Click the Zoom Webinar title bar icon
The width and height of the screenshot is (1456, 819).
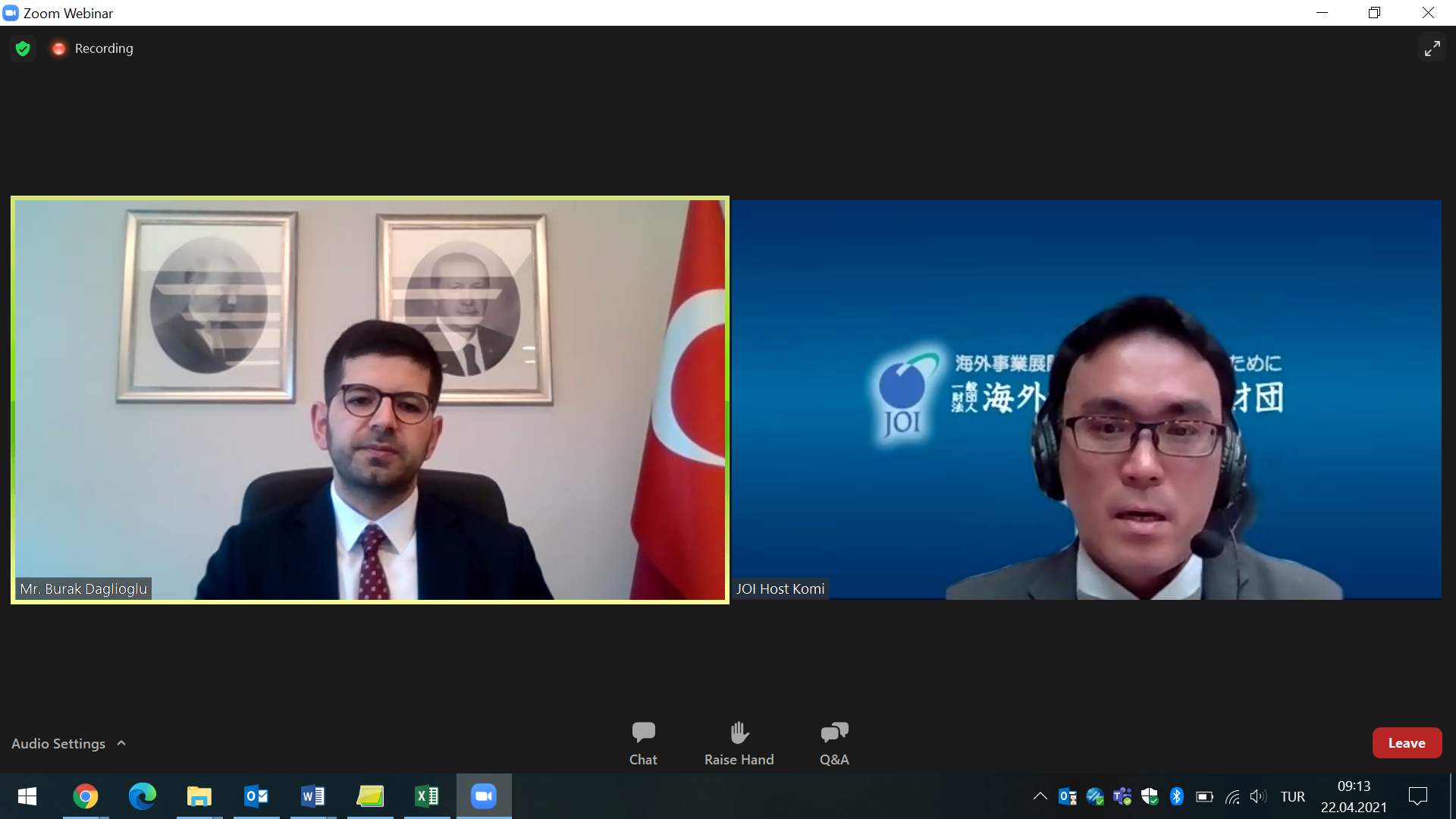coord(11,13)
